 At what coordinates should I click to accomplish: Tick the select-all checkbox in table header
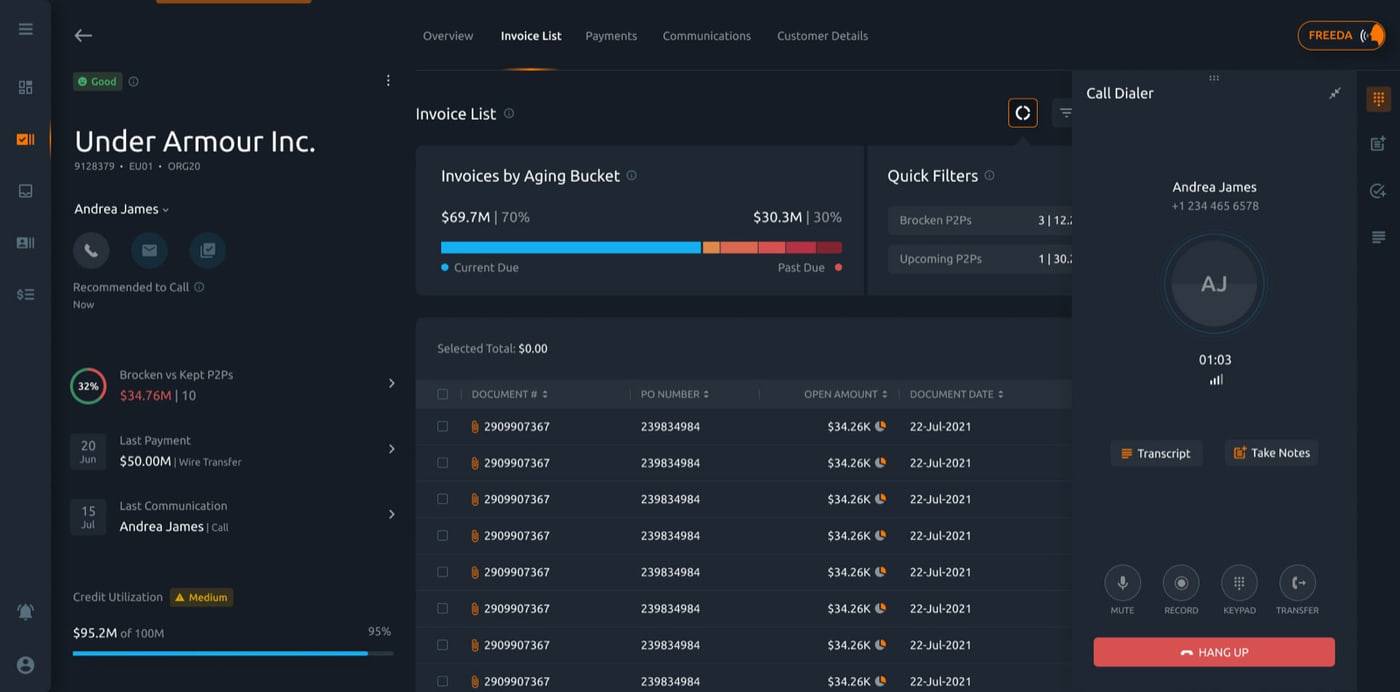[442, 394]
